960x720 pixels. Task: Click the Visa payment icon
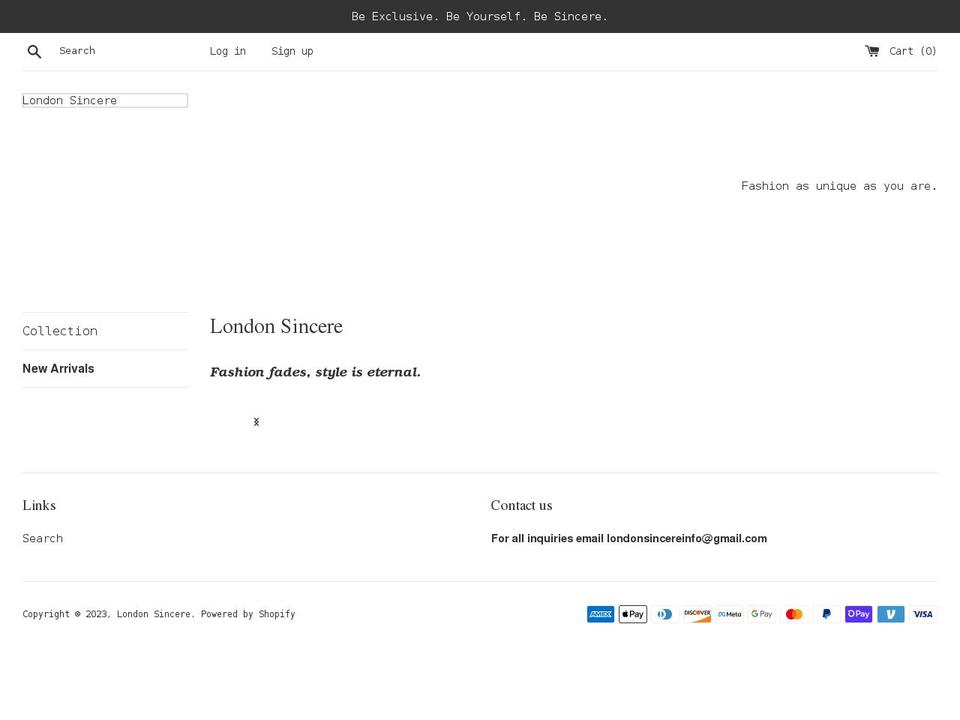(923, 614)
